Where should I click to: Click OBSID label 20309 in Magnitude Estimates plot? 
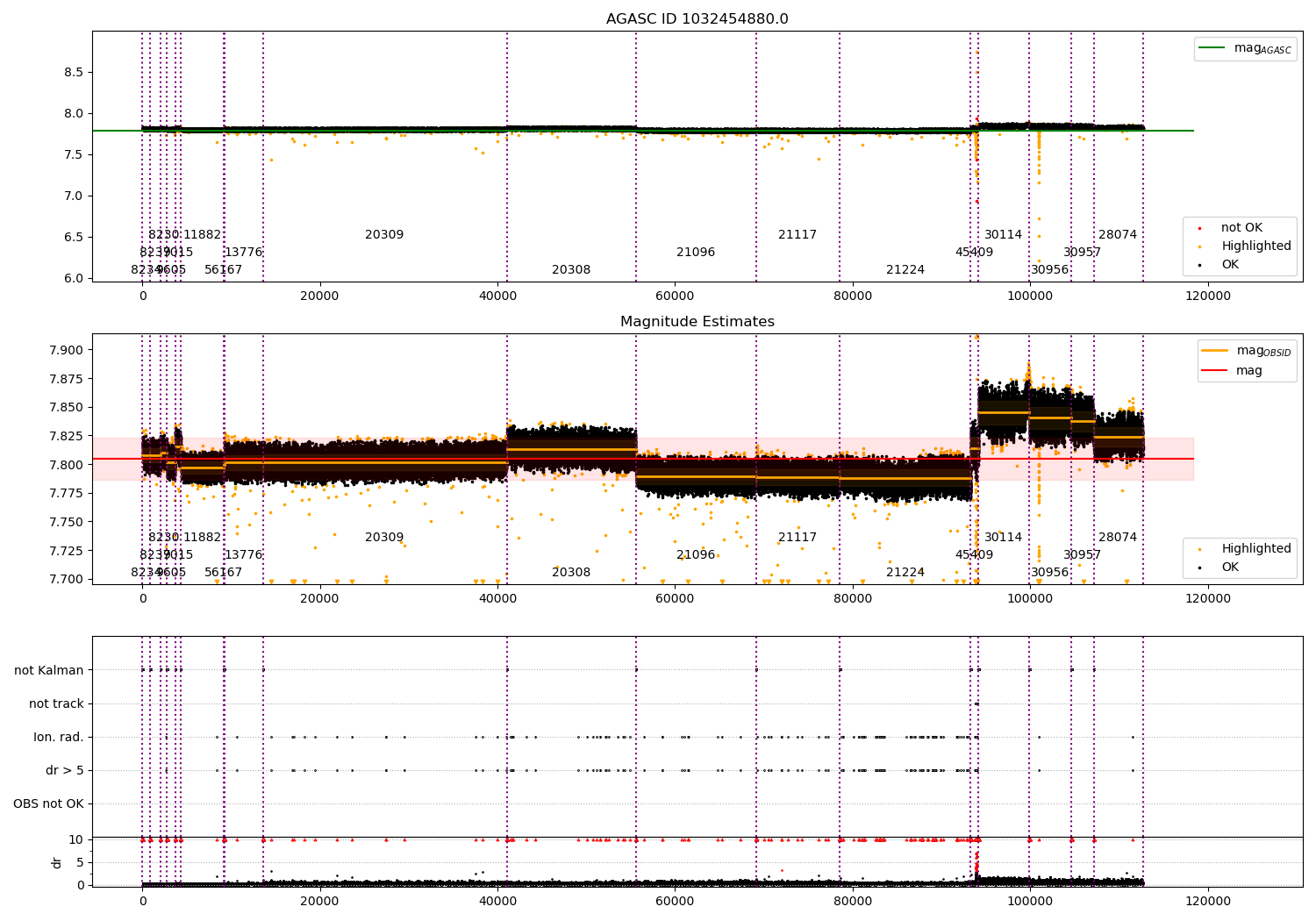pyautogui.click(x=384, y=538)
